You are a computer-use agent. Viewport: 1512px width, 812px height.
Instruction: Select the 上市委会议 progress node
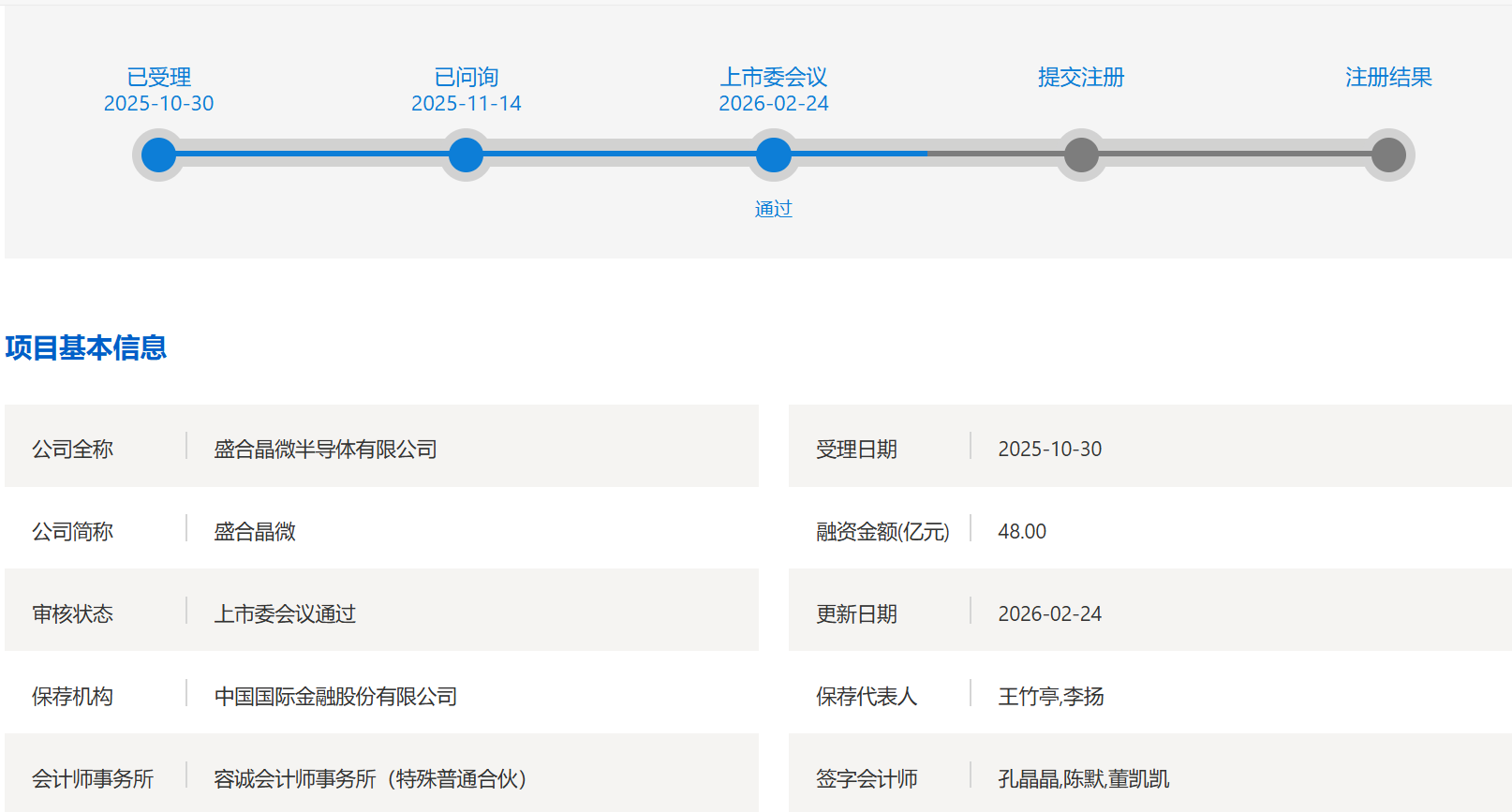tap(774, 155)
